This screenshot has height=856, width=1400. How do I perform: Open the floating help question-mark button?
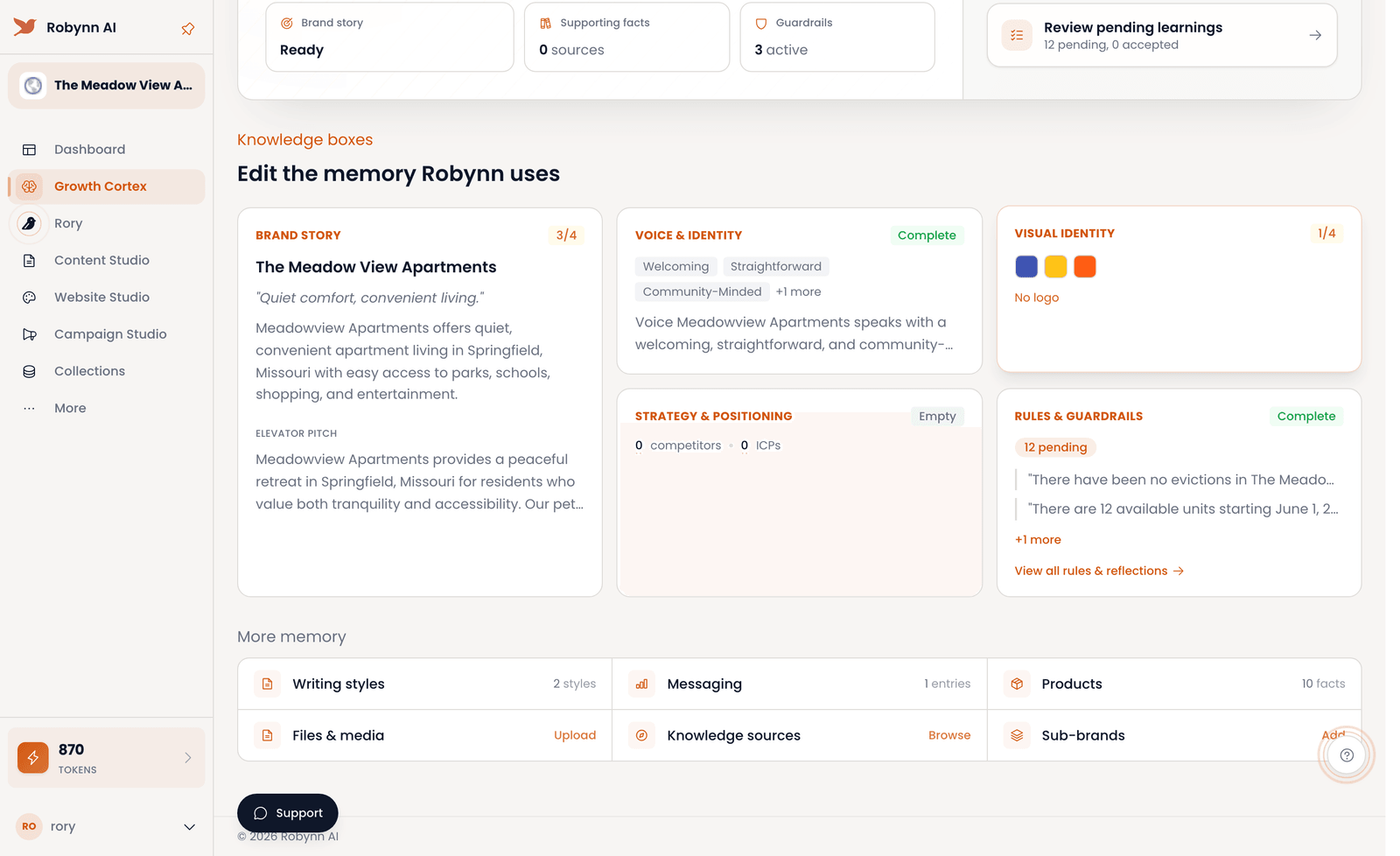click(1347, 755)
